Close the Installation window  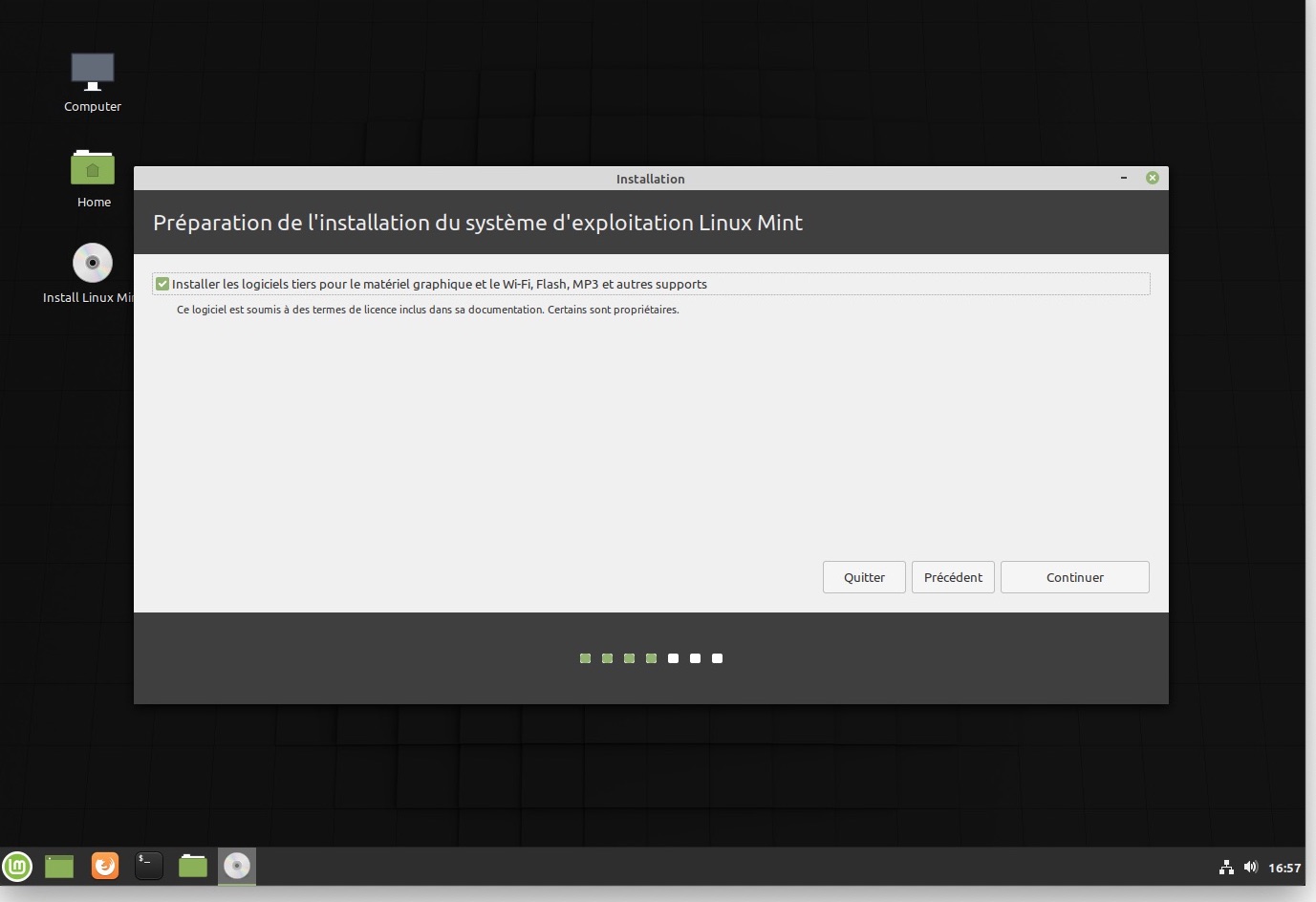(x=1153, y=178)
